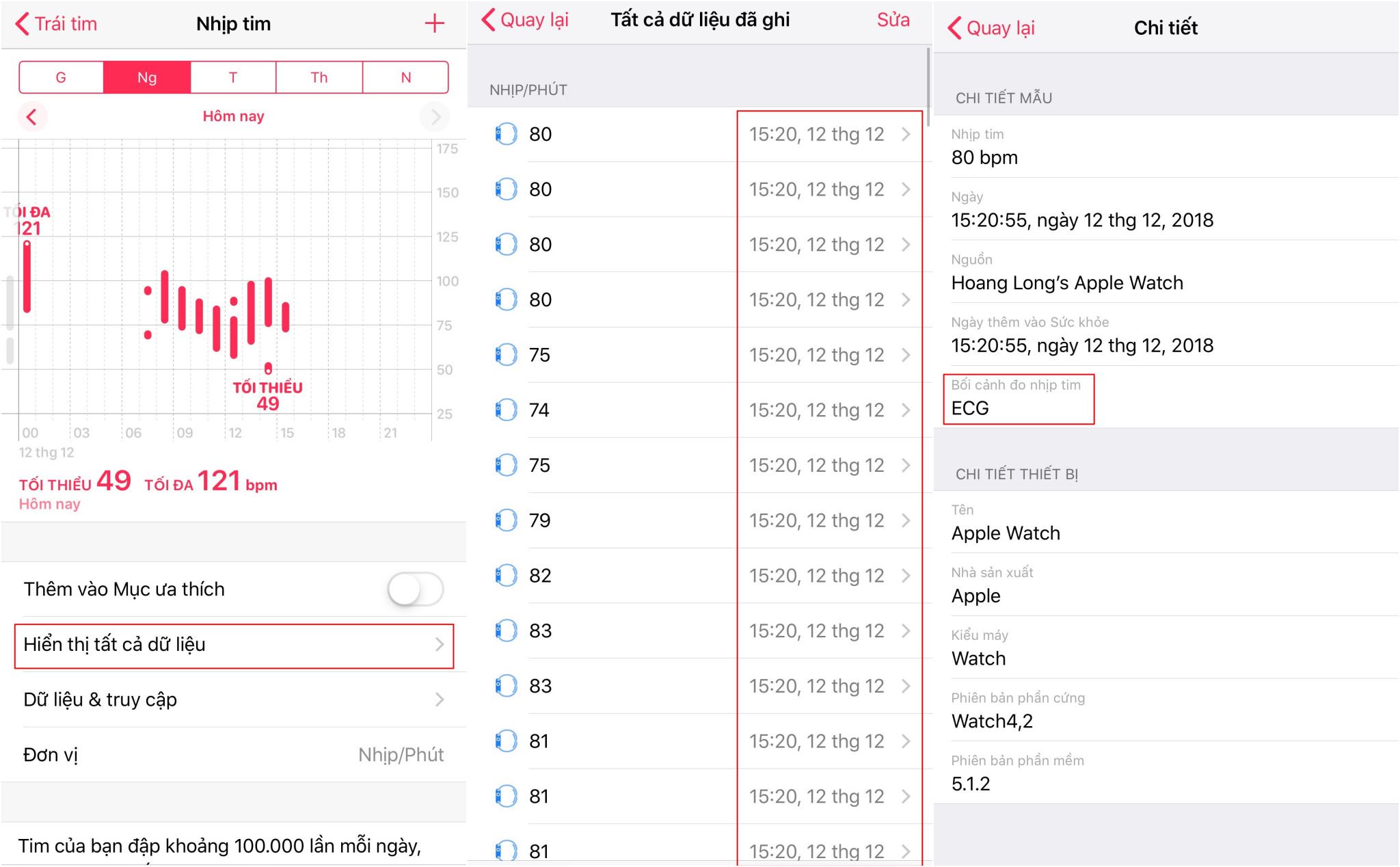Viewport: 1400px width, 867px height.
Task: Switch to Th (month) tab
Action: point(319,77)
